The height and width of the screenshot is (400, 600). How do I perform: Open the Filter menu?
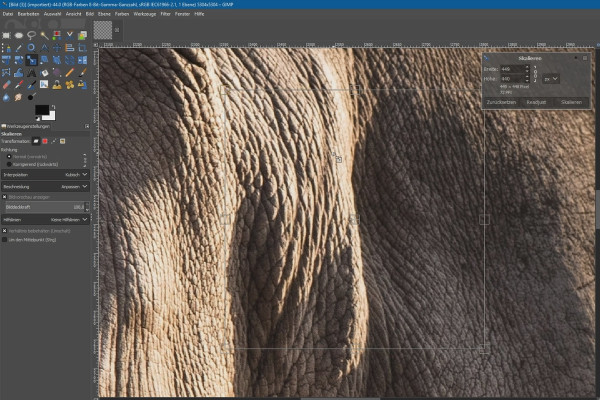(x=165, y=14)
